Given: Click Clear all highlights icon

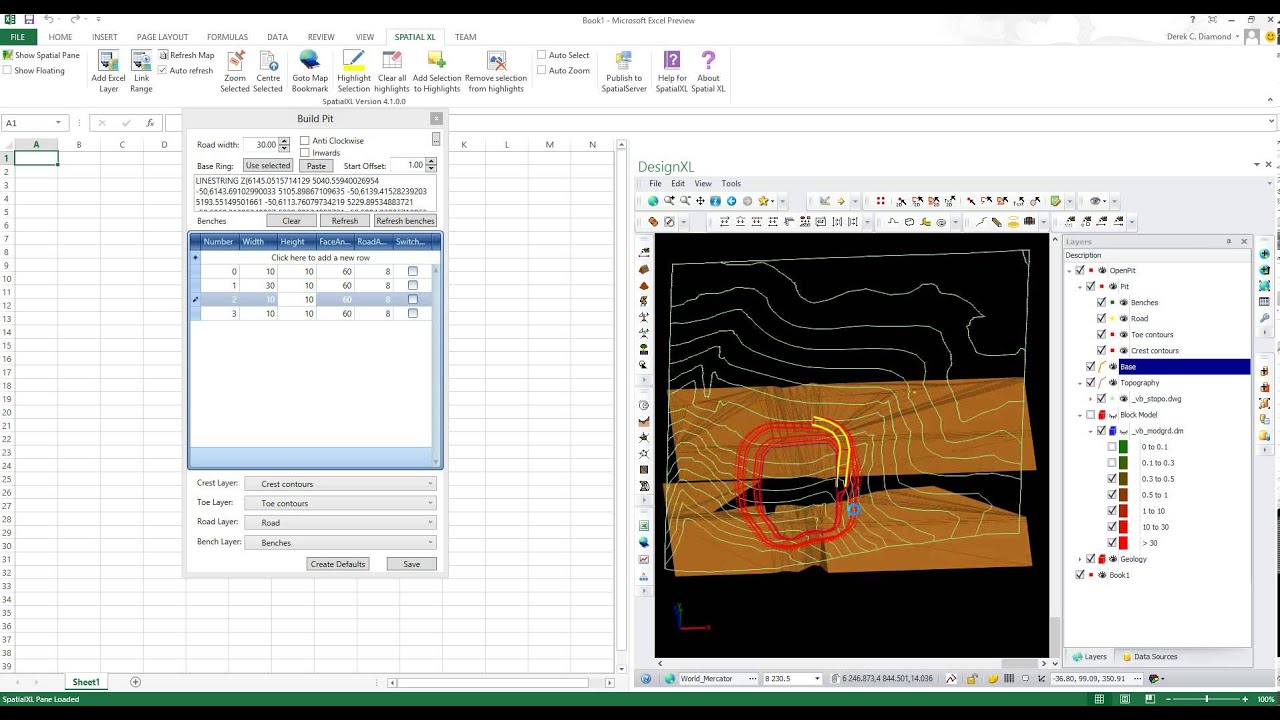Looking at the screenshot, I should (x=392, y=62).
